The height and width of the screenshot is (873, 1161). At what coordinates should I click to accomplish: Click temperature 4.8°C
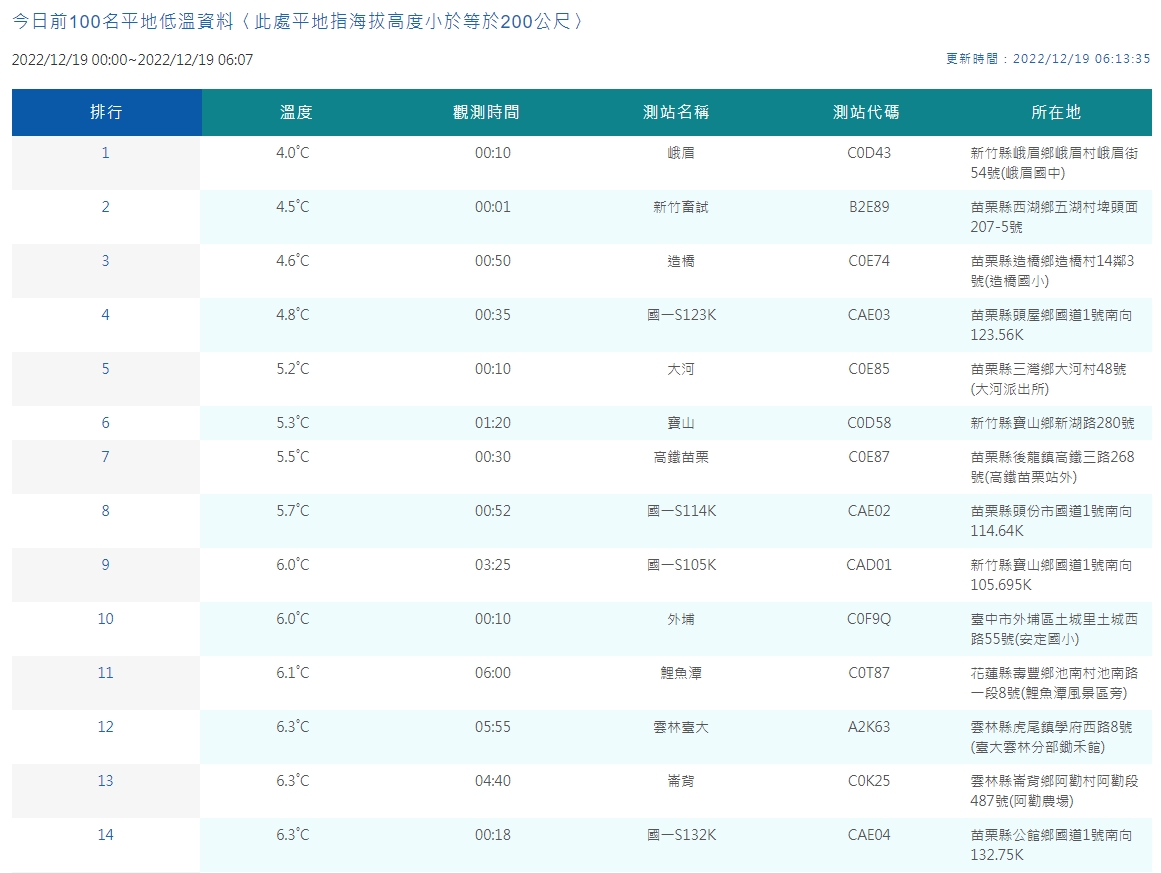coord(293,315)
